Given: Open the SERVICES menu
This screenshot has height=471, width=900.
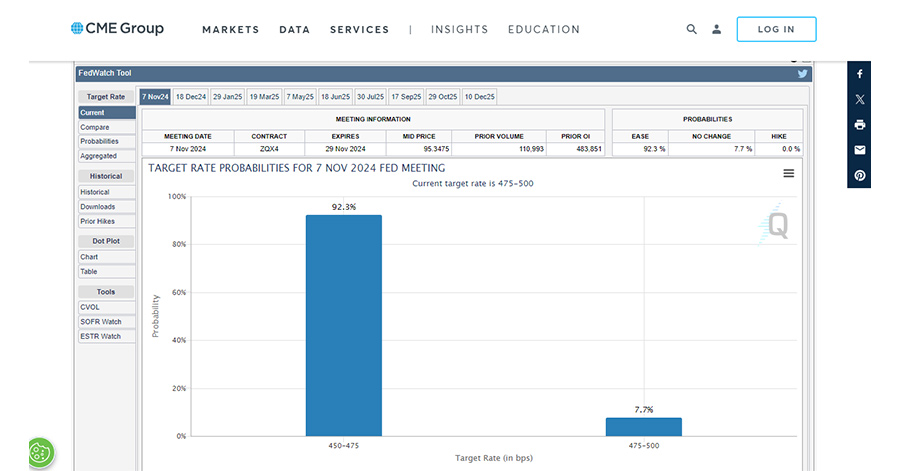Looking at the screenshot, I should click(x=359, y=29).
